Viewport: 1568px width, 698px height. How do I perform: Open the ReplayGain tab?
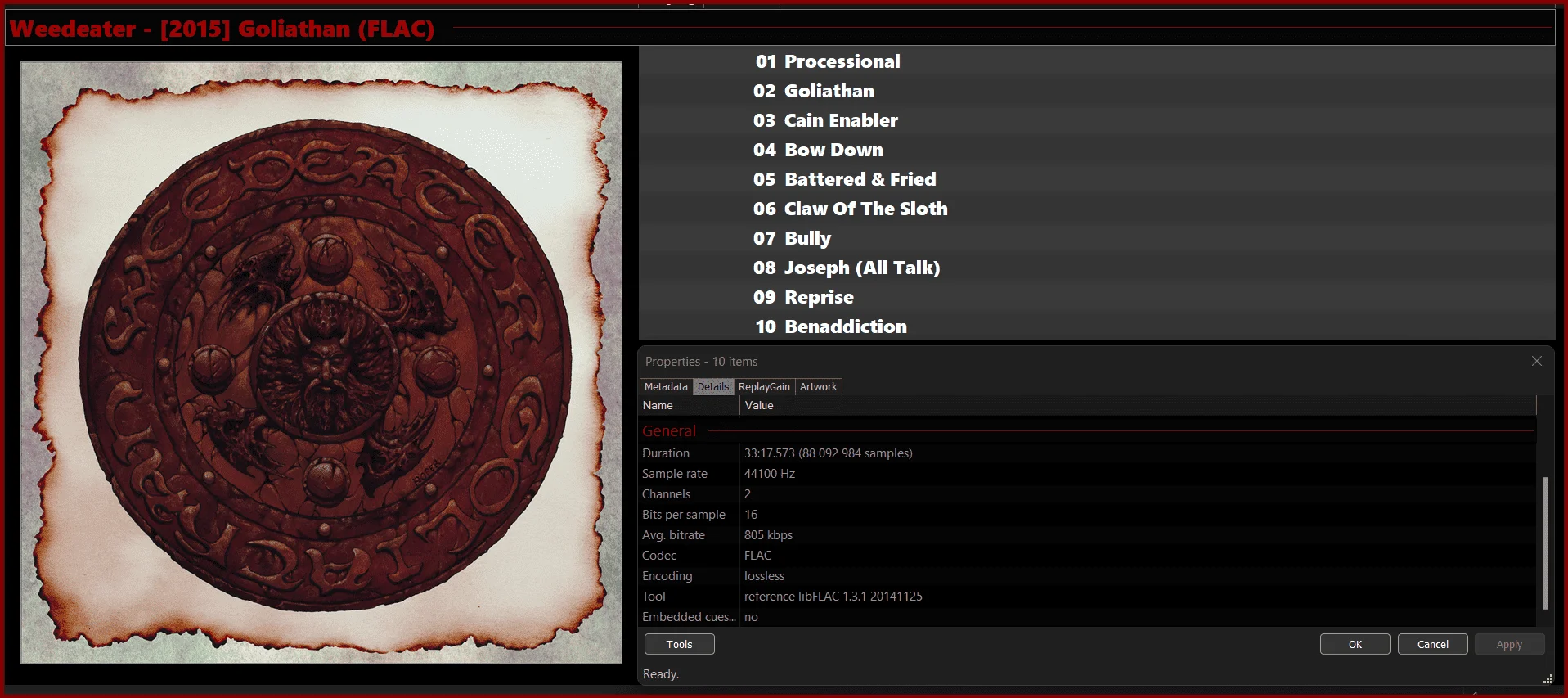(x=764, y=387)
